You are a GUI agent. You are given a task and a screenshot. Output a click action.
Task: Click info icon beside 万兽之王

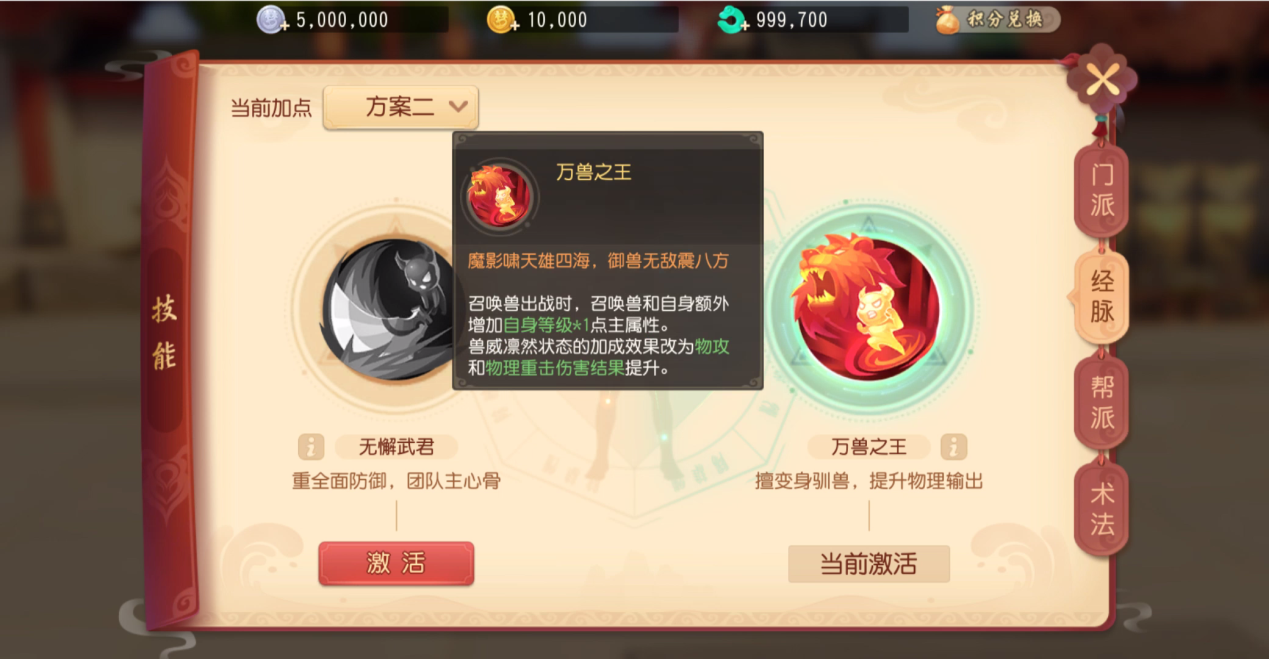tap(953, 447)
